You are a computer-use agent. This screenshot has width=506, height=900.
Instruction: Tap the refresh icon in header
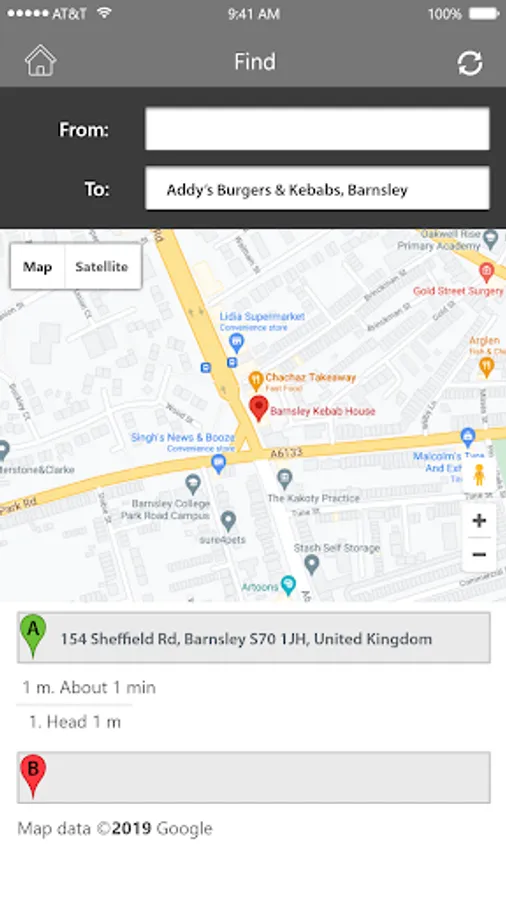pos(470,63)
